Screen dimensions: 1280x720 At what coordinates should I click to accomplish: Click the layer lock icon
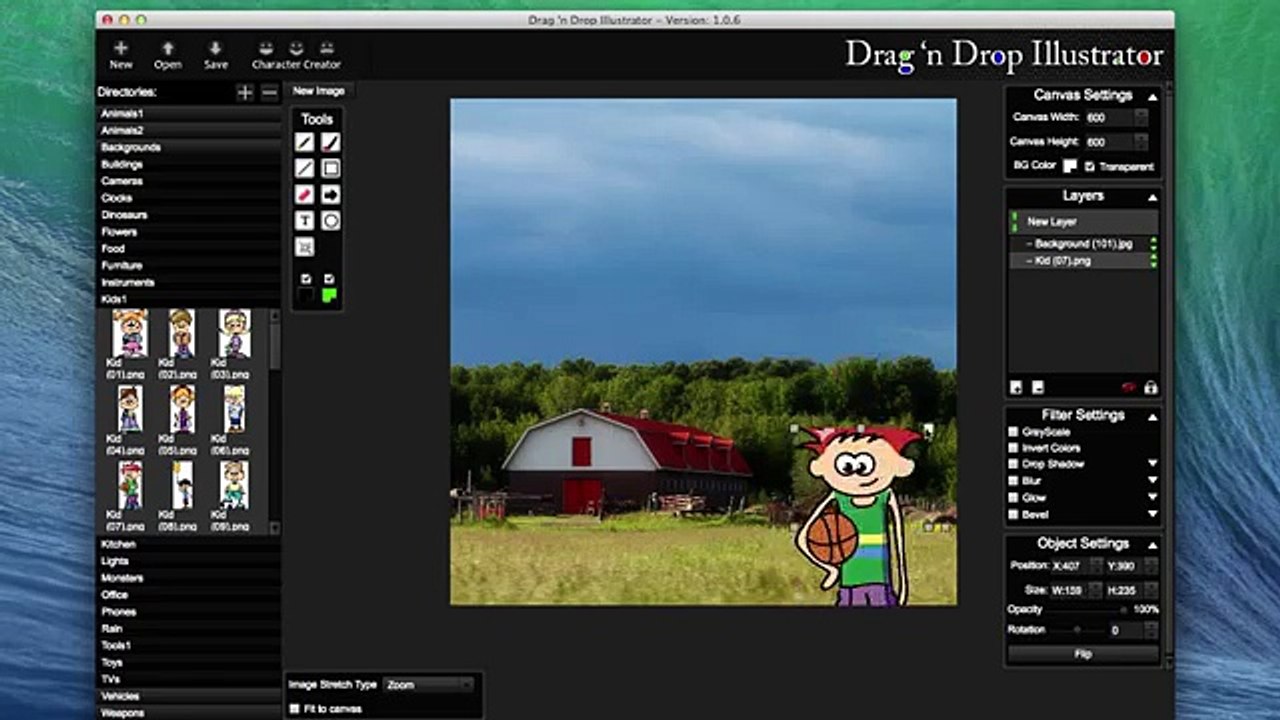pos(1150,388)
